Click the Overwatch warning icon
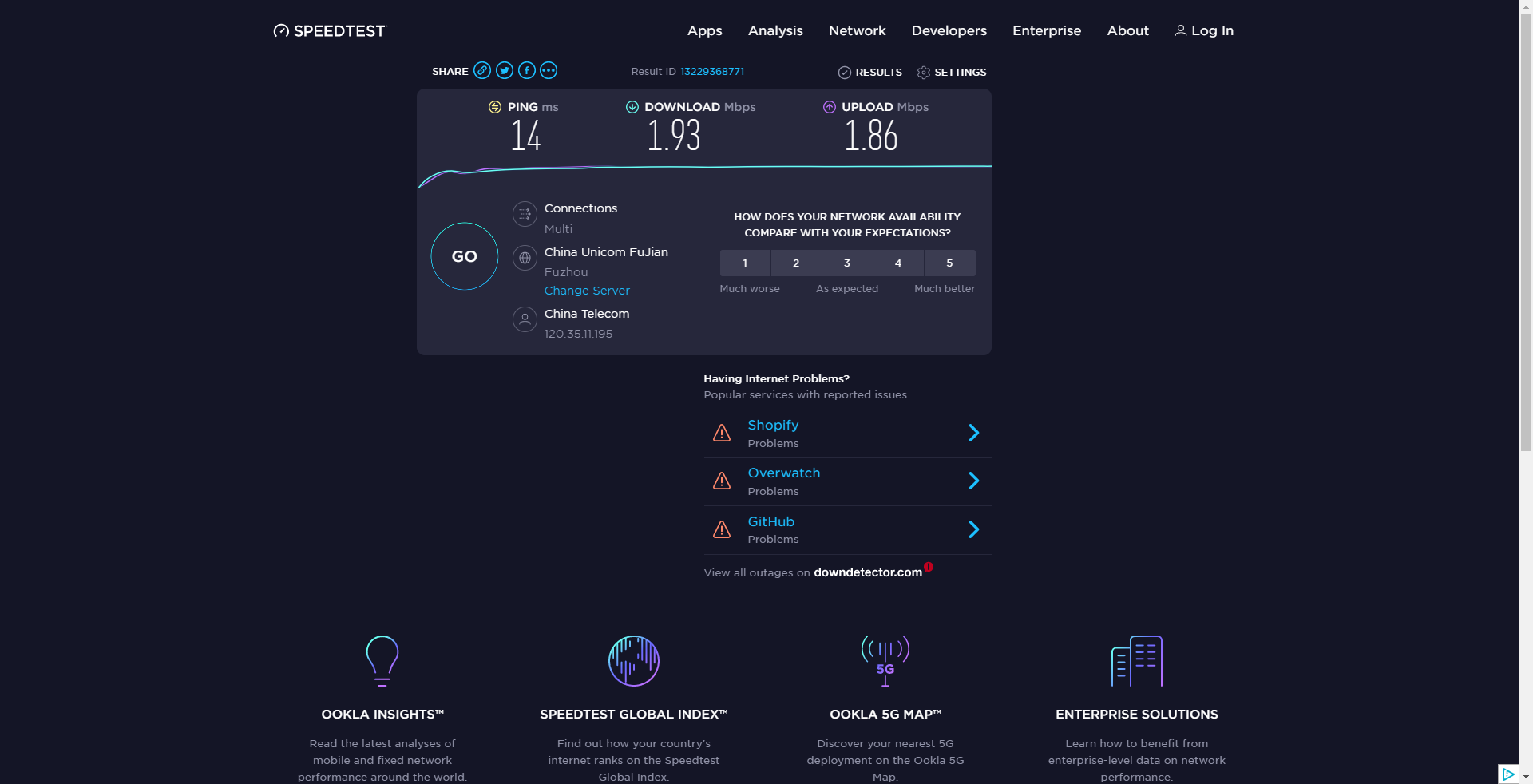This screenshot has height=784, width=1533. (722, 481)
